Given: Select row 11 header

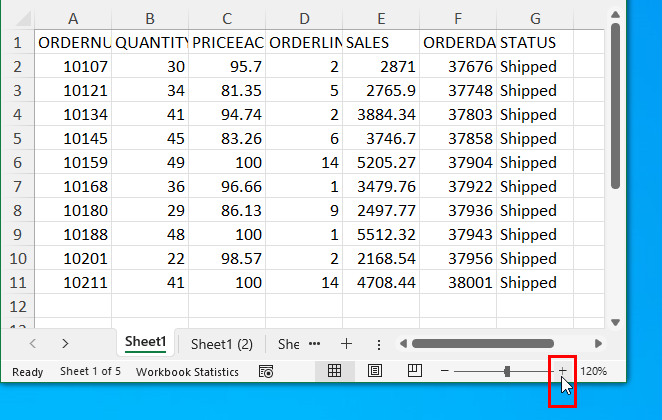Looking at the screenshot, I should [17, 282].
